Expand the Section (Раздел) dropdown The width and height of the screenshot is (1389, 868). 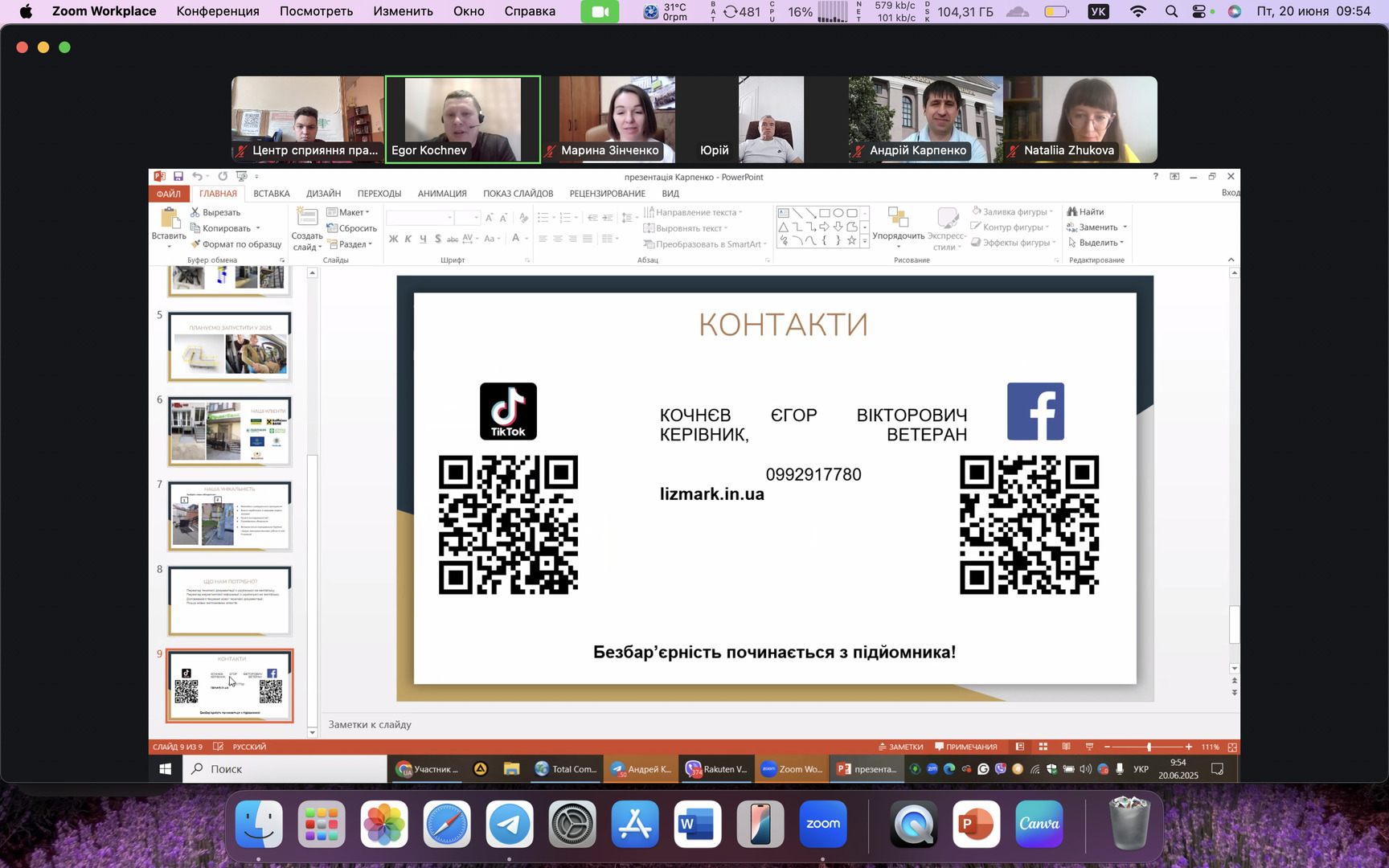tap(350, 244)
